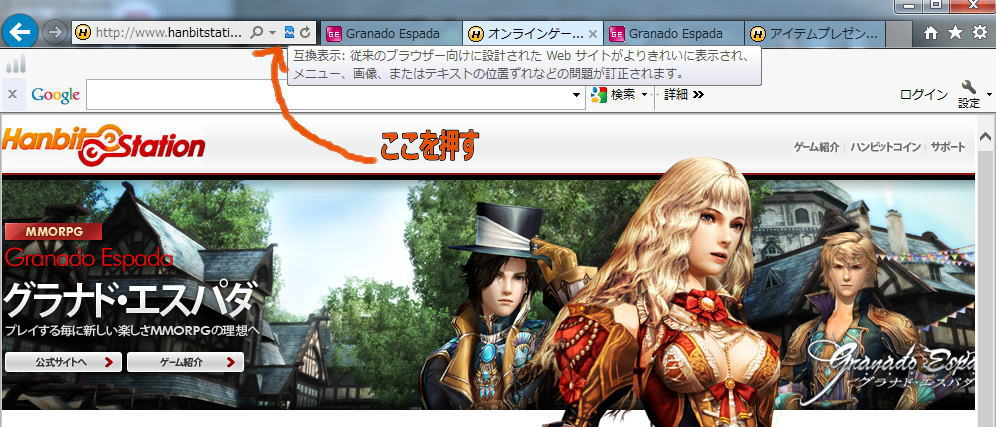Open Favorites with the star icon

[x=955, y=33]
